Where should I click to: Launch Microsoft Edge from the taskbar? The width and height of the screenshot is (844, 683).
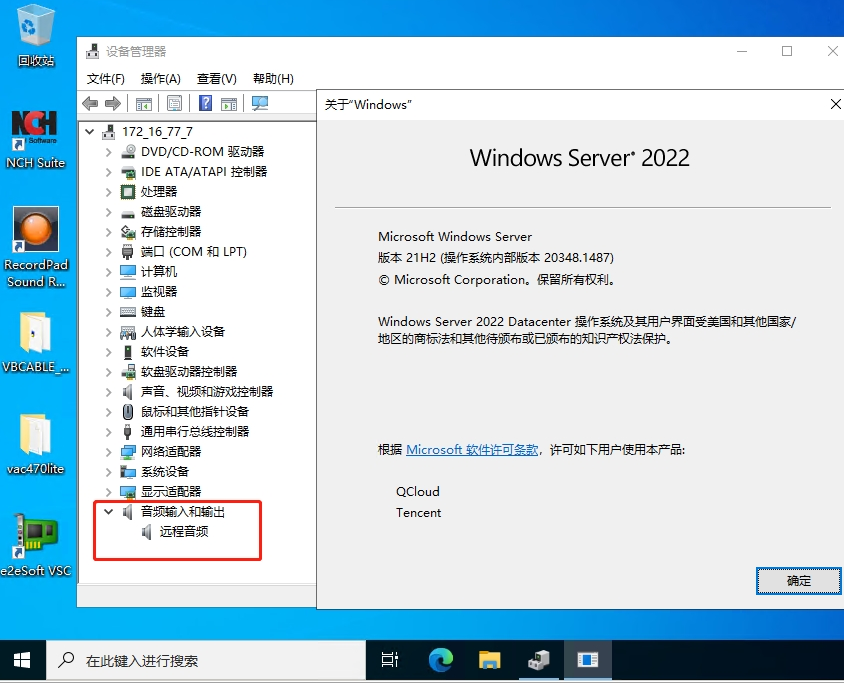click(x=440, y=660)
